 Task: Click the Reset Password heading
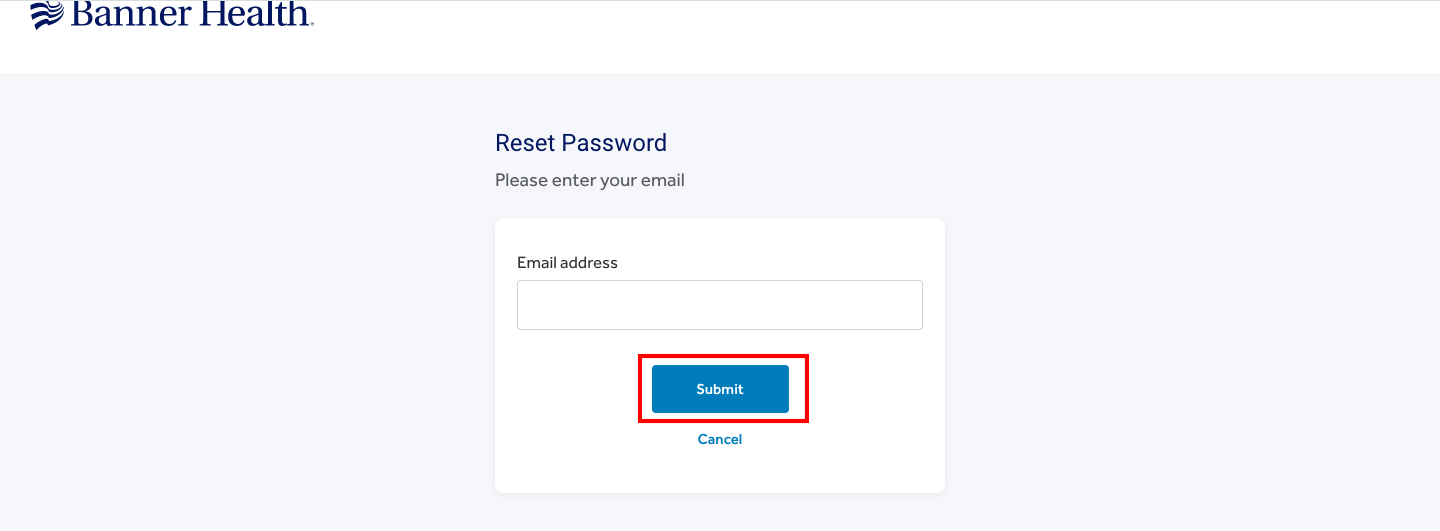[x=581, y=143]
